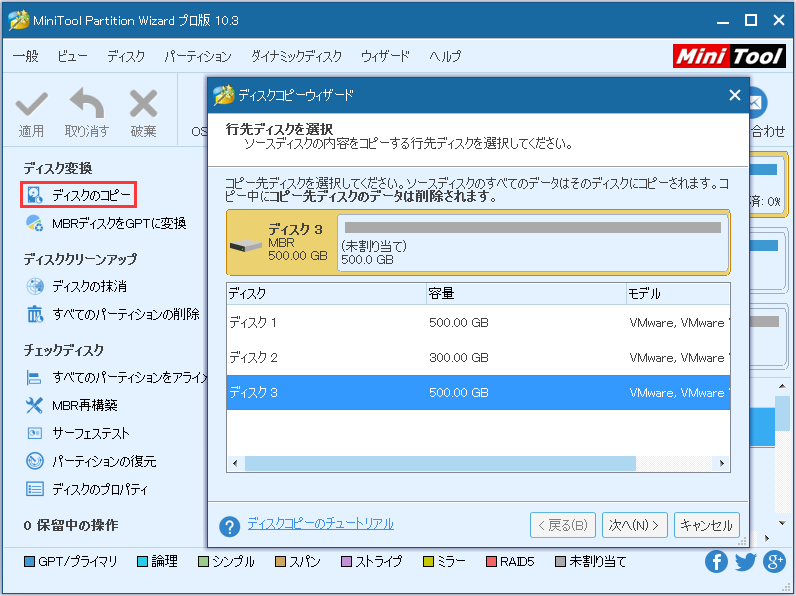Viewport: 796px width, 596px height.
Task: Click the help question mark icon in wizard
Action: 229,526
